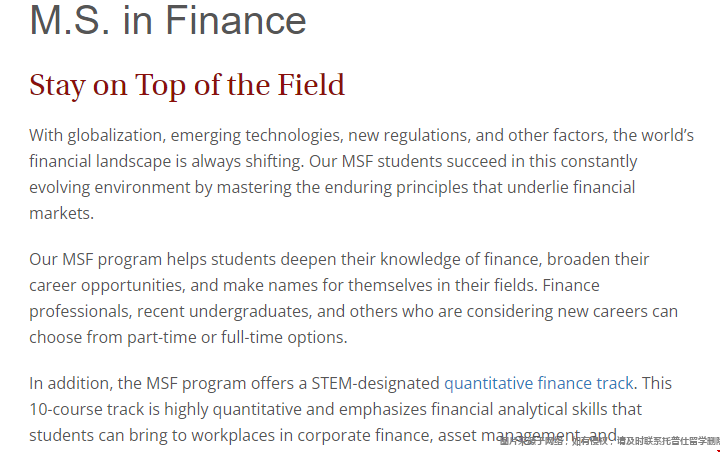Click the word STEM-designated

point(375,383)
